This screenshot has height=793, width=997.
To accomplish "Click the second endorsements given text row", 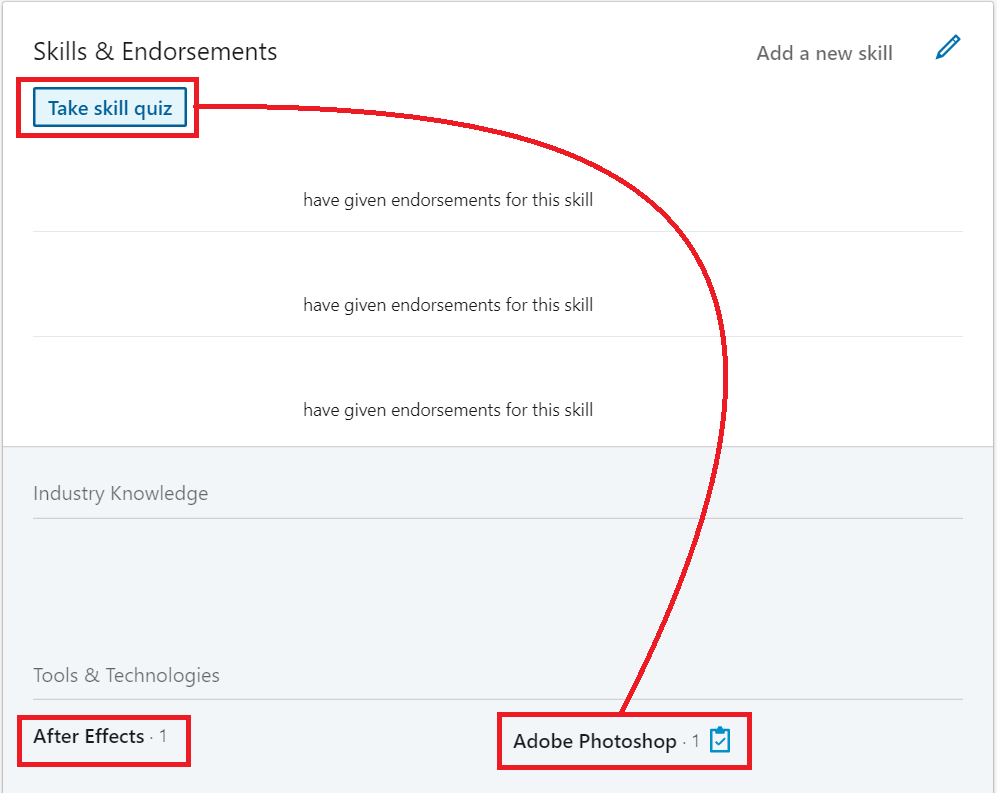I will pos(448,305).
